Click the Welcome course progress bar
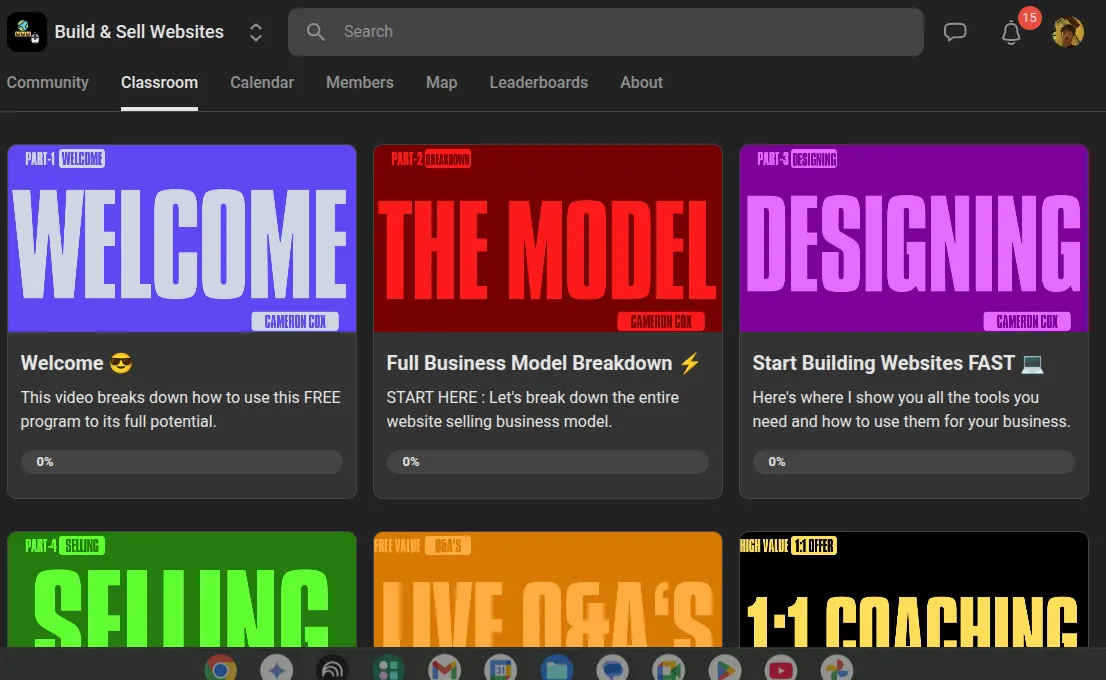 (x=182, y=462)
